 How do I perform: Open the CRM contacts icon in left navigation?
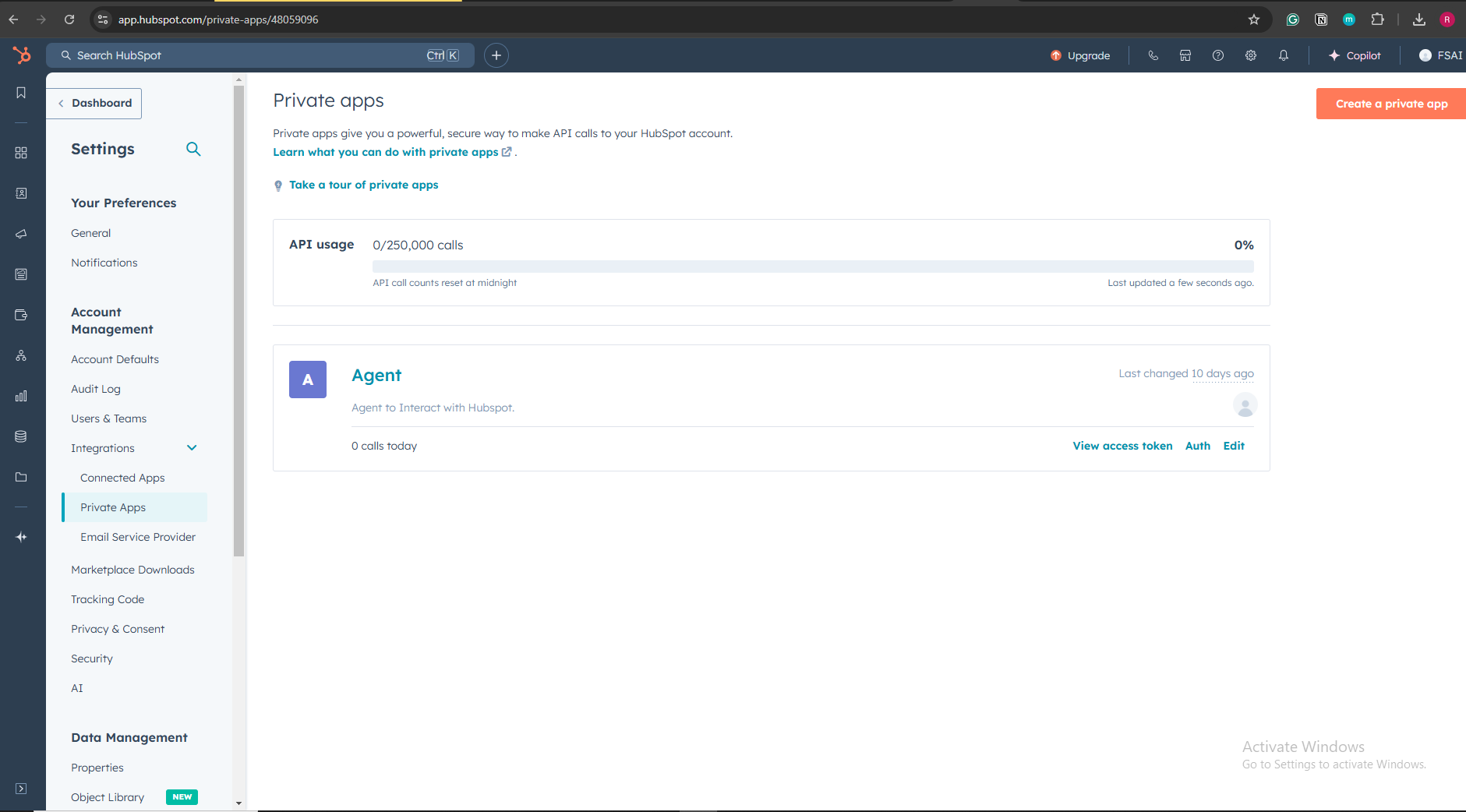click(21, 193)
